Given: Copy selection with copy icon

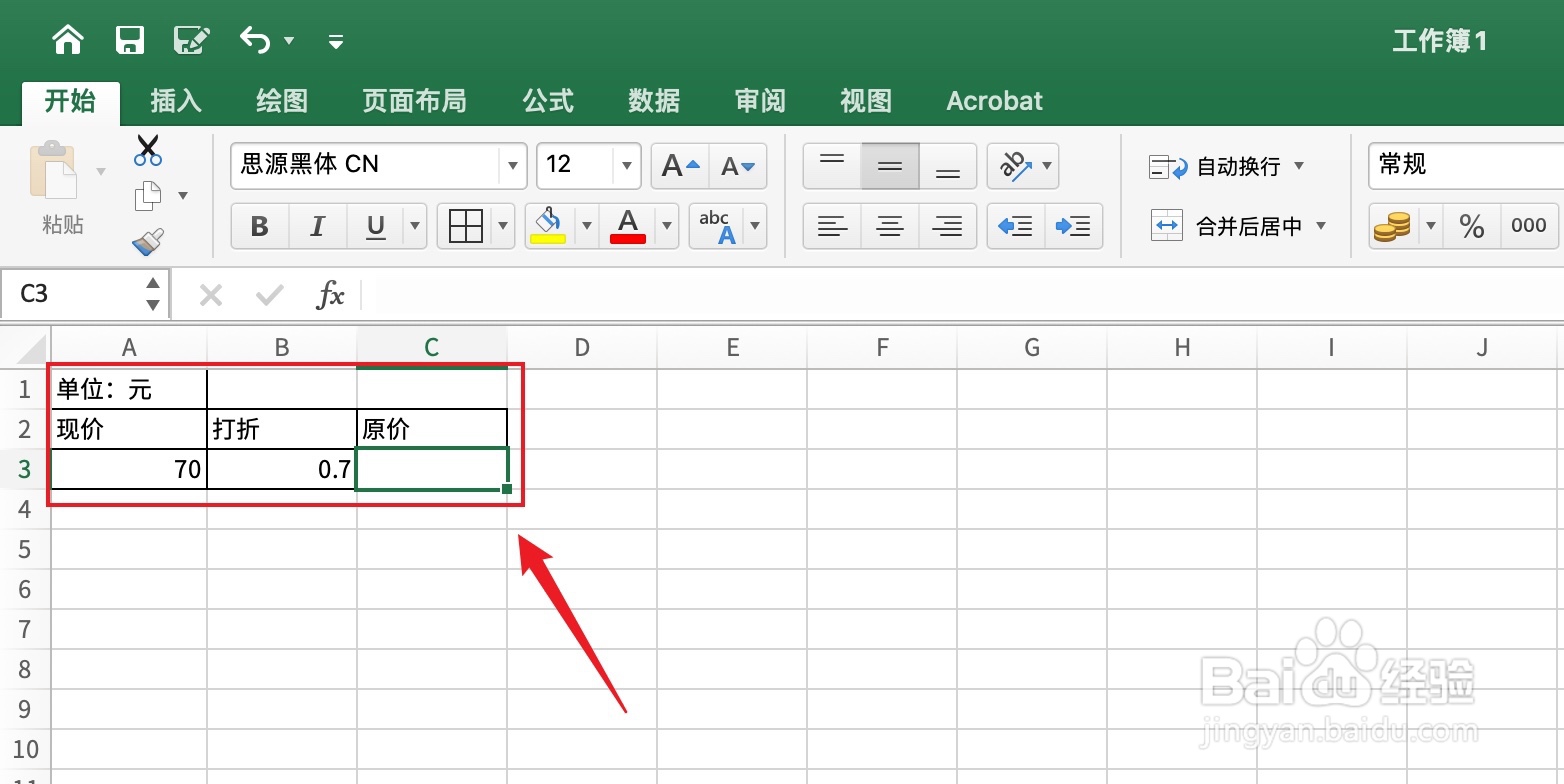Looking at the screenshot, I should click(x=148, y=196).
